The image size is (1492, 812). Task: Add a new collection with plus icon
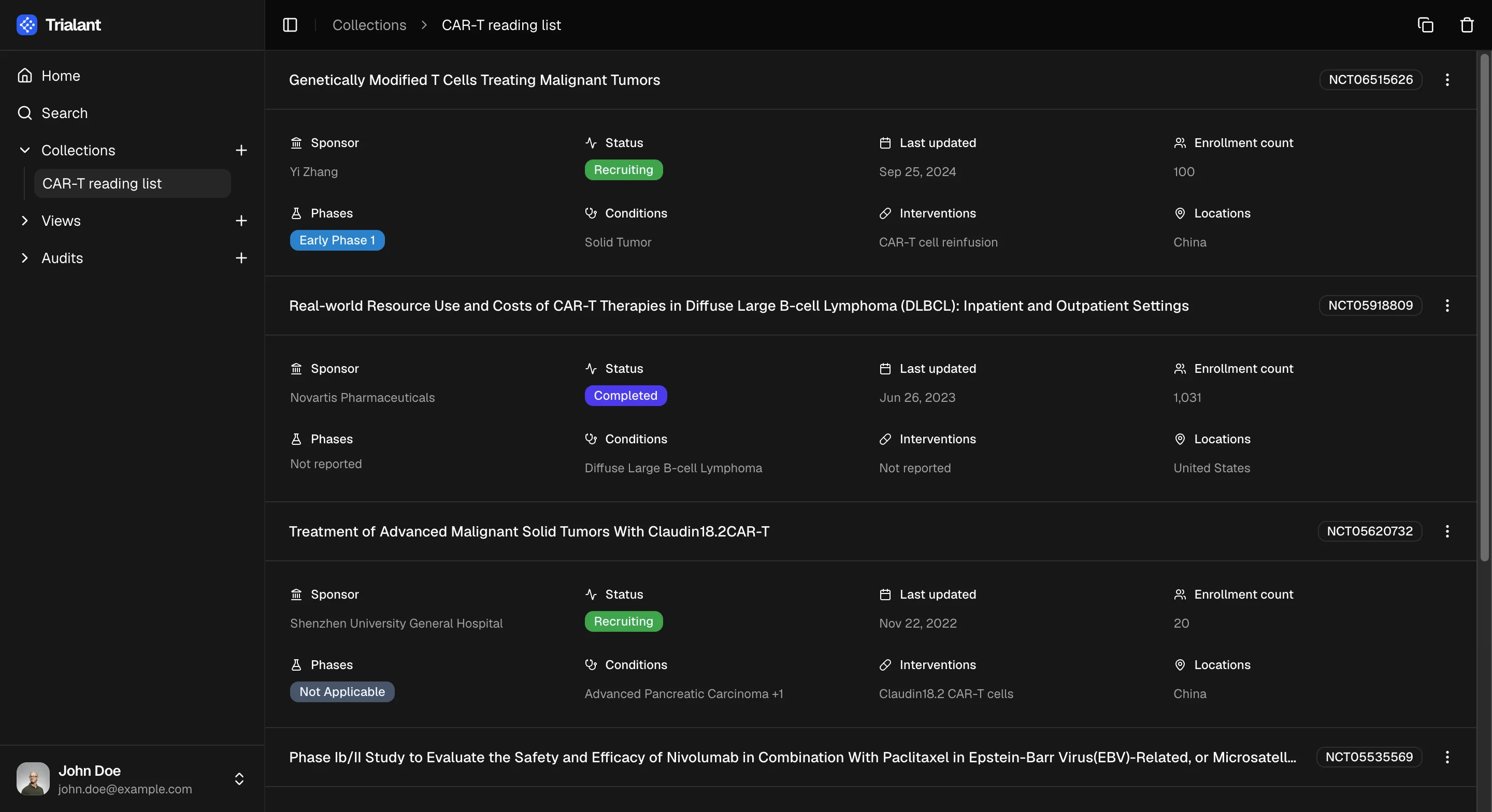click(241, 151)
